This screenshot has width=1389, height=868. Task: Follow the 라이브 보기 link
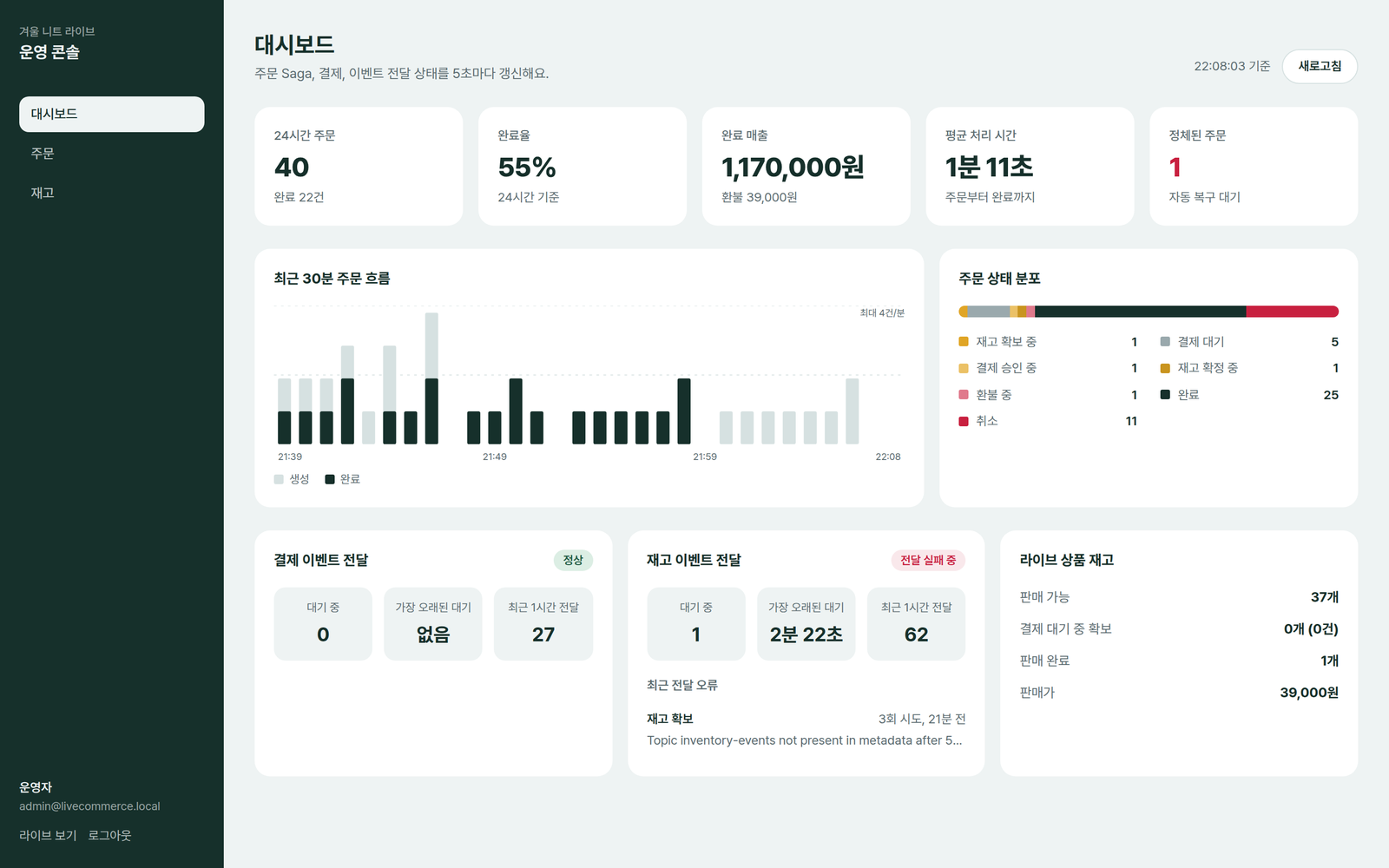point(48,835)
